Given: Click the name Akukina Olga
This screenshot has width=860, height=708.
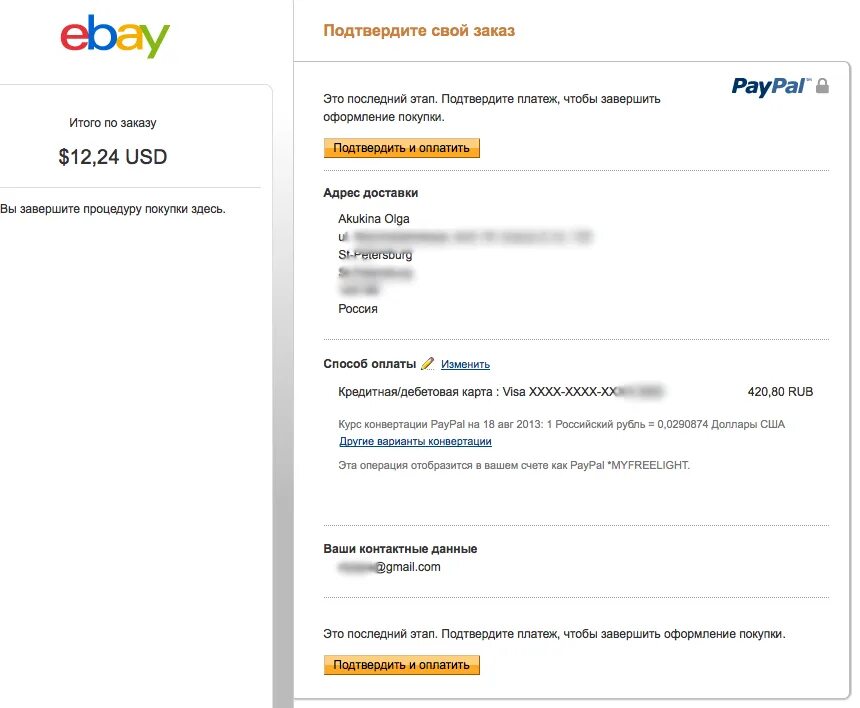Looking at the screenshot, I should 374,219.
